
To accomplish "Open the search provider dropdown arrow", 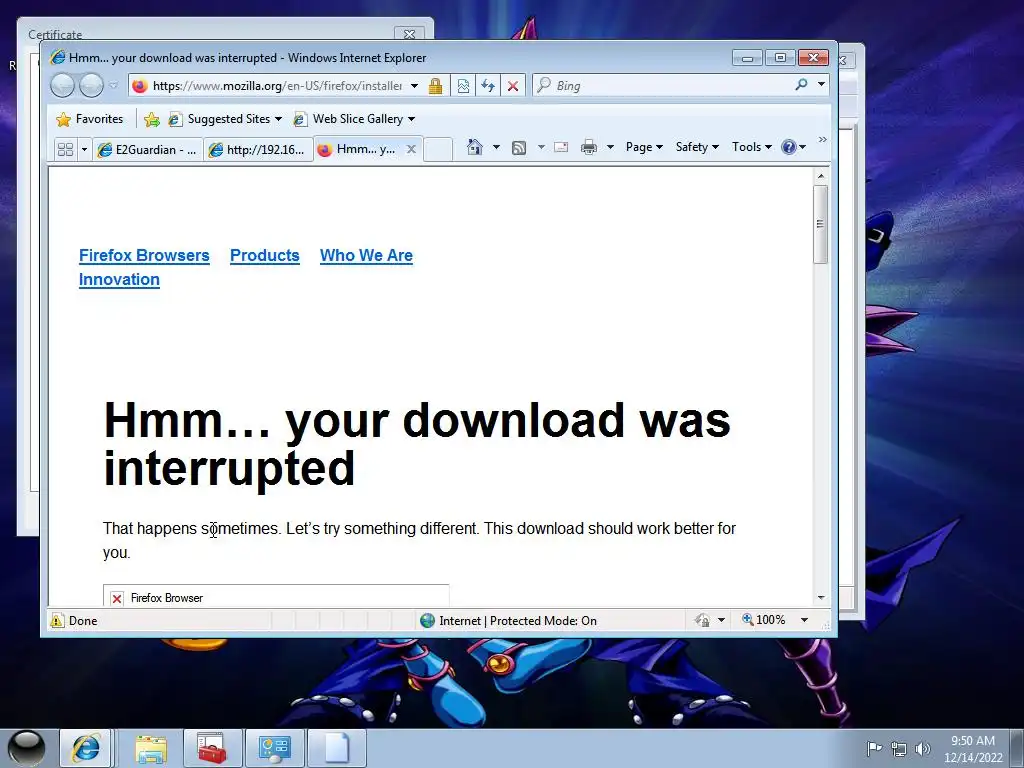I will 821,84.
